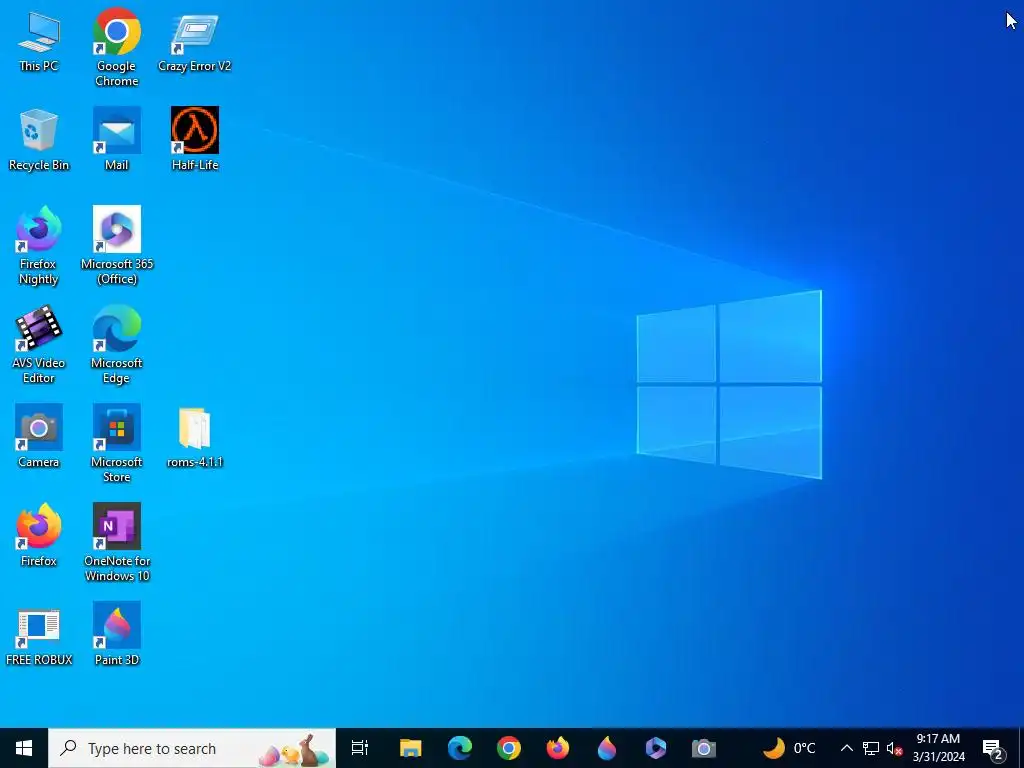This screenshot has width=1024, height=768.
Task: Launch Firefox from the taskbar
Action: point(558,748)
